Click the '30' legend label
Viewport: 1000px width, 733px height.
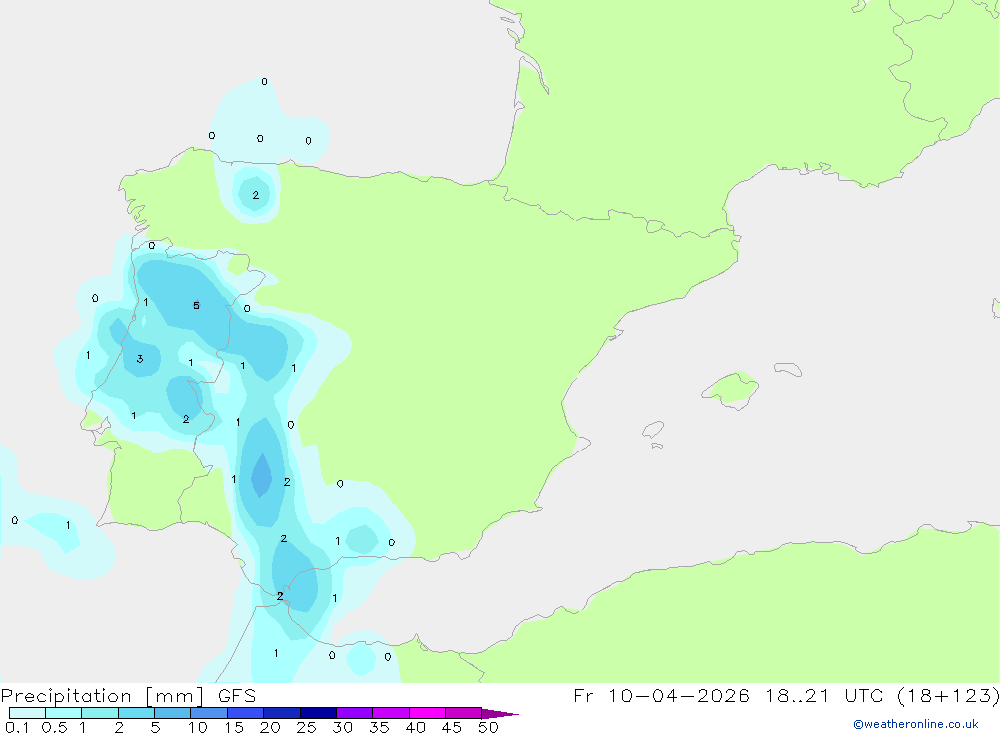tap(343, 727)
